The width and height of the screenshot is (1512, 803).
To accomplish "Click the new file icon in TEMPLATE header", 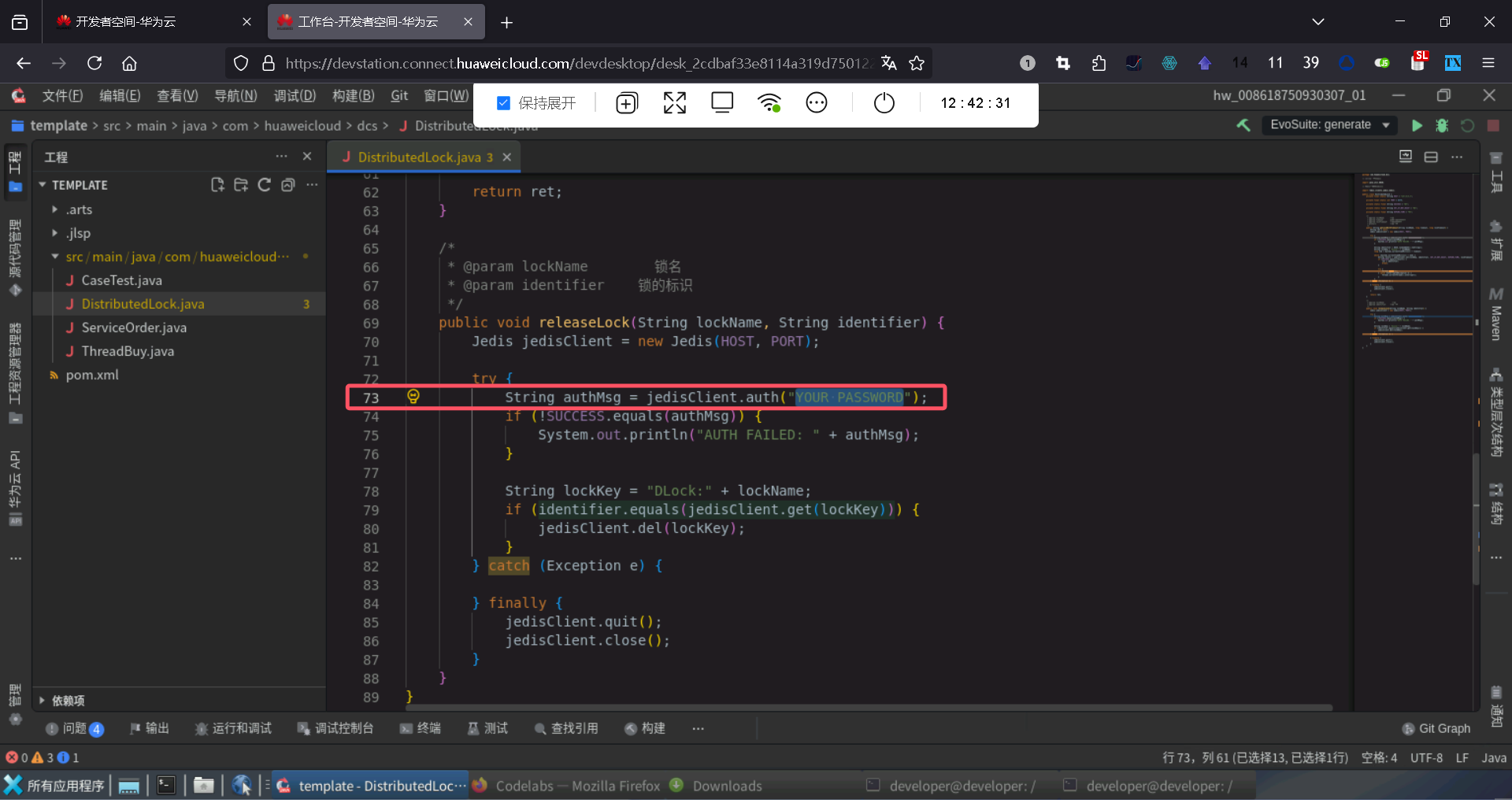I will [217, 185].
